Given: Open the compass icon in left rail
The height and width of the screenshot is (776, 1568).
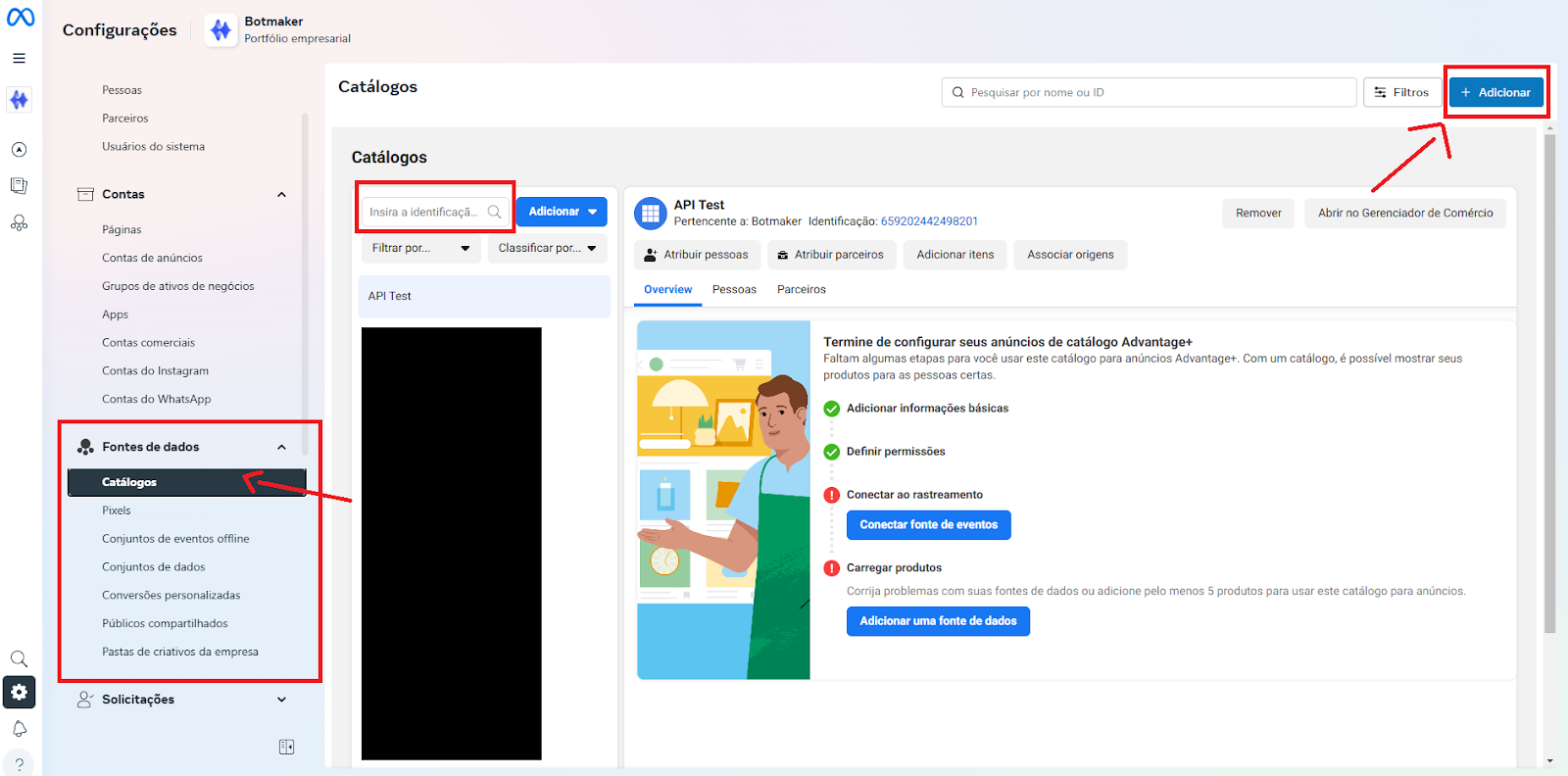Looking at the screenshot, I should [x=19, y=150].
